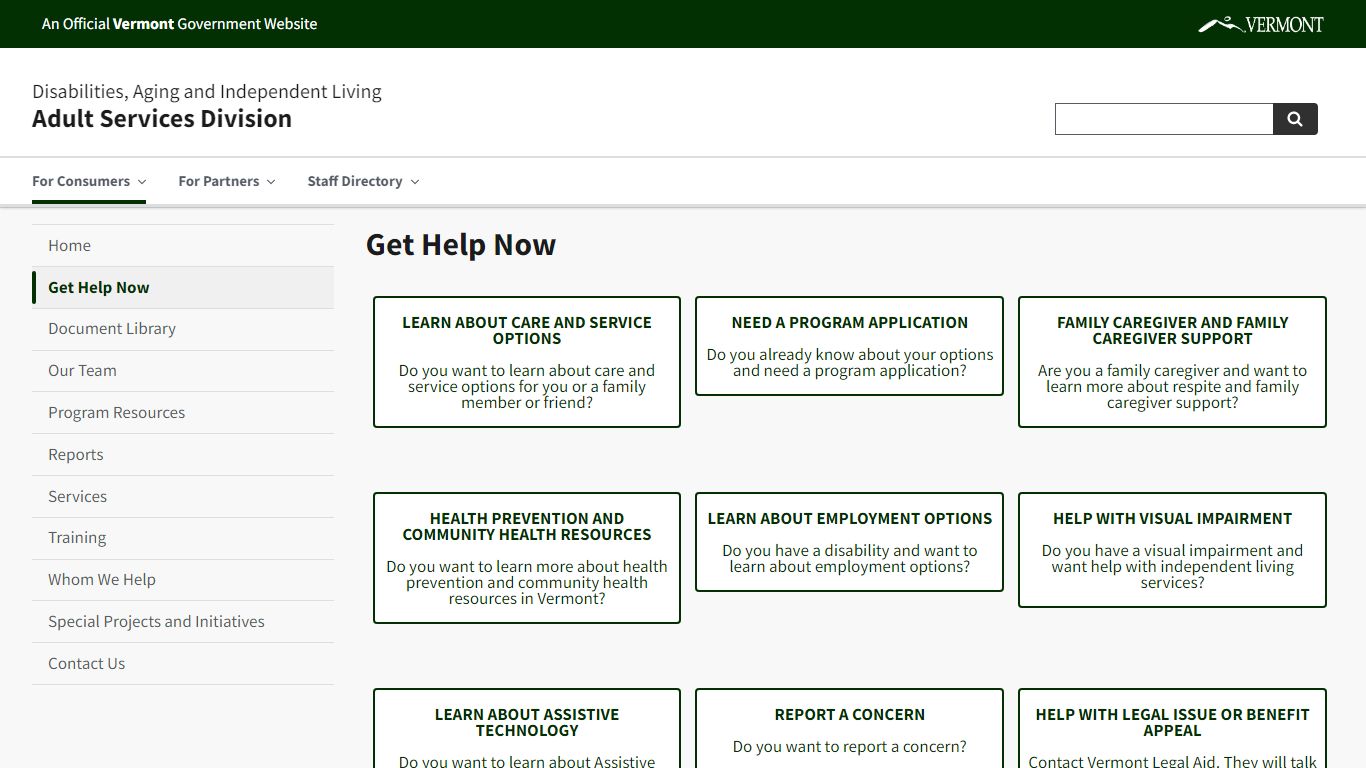Viewport: 1366px width, 768px height.
Task: Open Contact Us sidebar link
Action: 183,664
